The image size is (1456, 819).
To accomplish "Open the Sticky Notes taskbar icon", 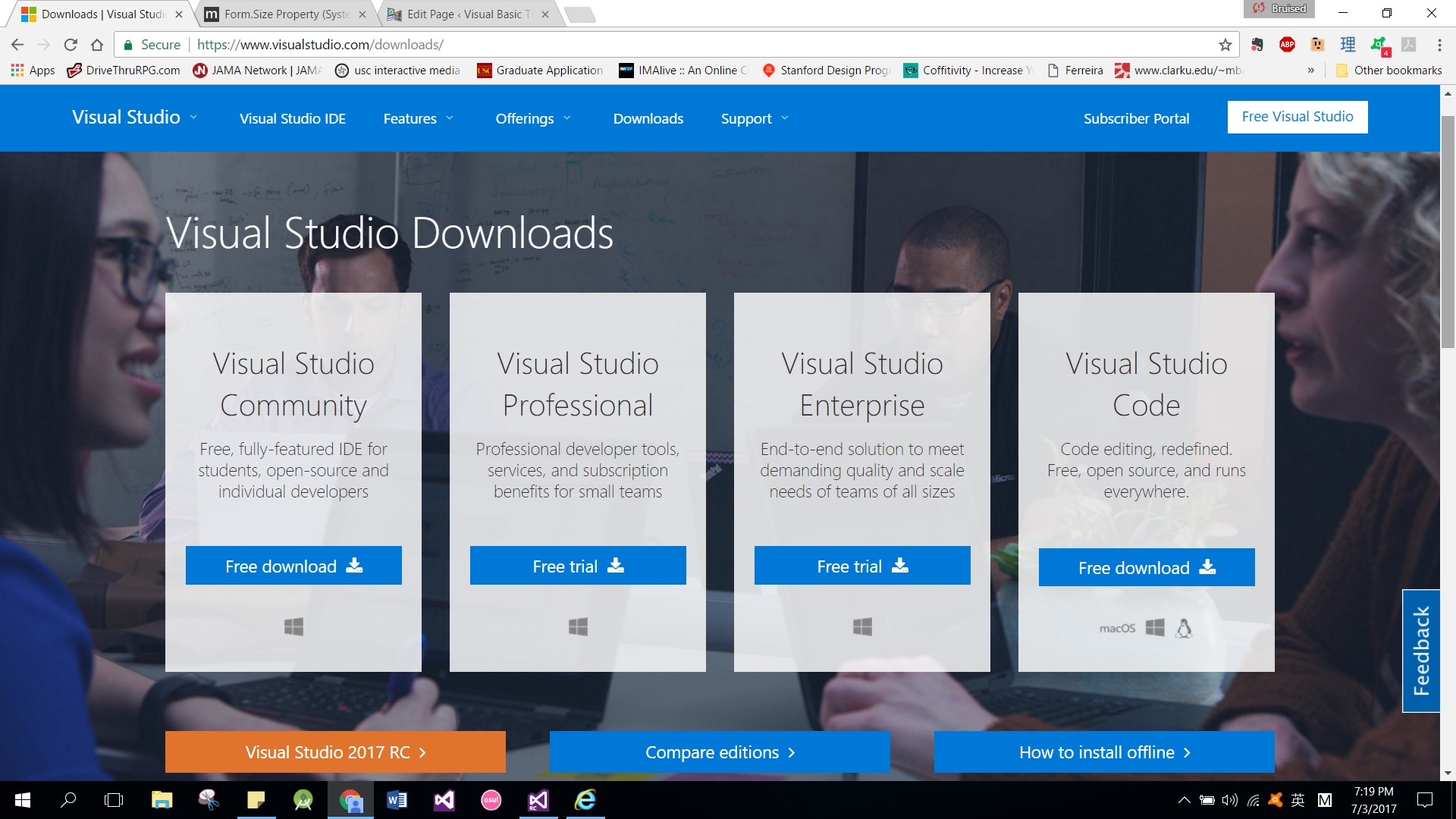I will pos(256,800).
